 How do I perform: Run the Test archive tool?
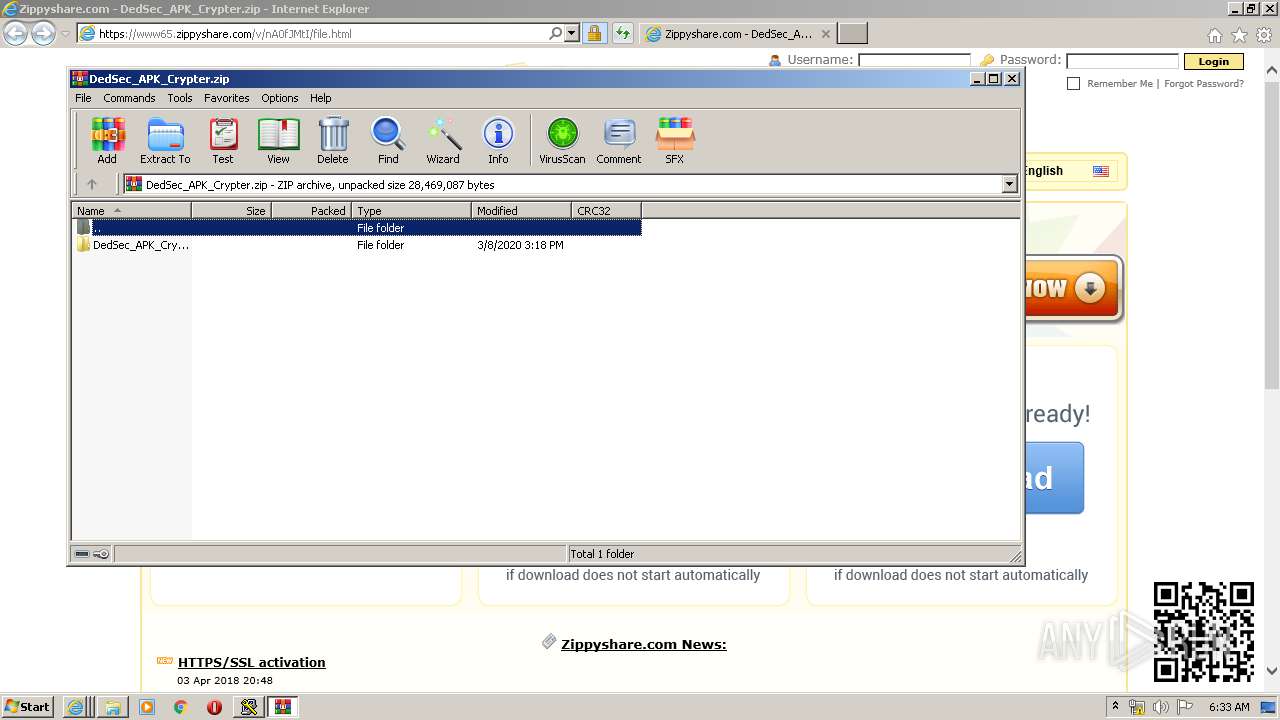click(x=223, y=141)
